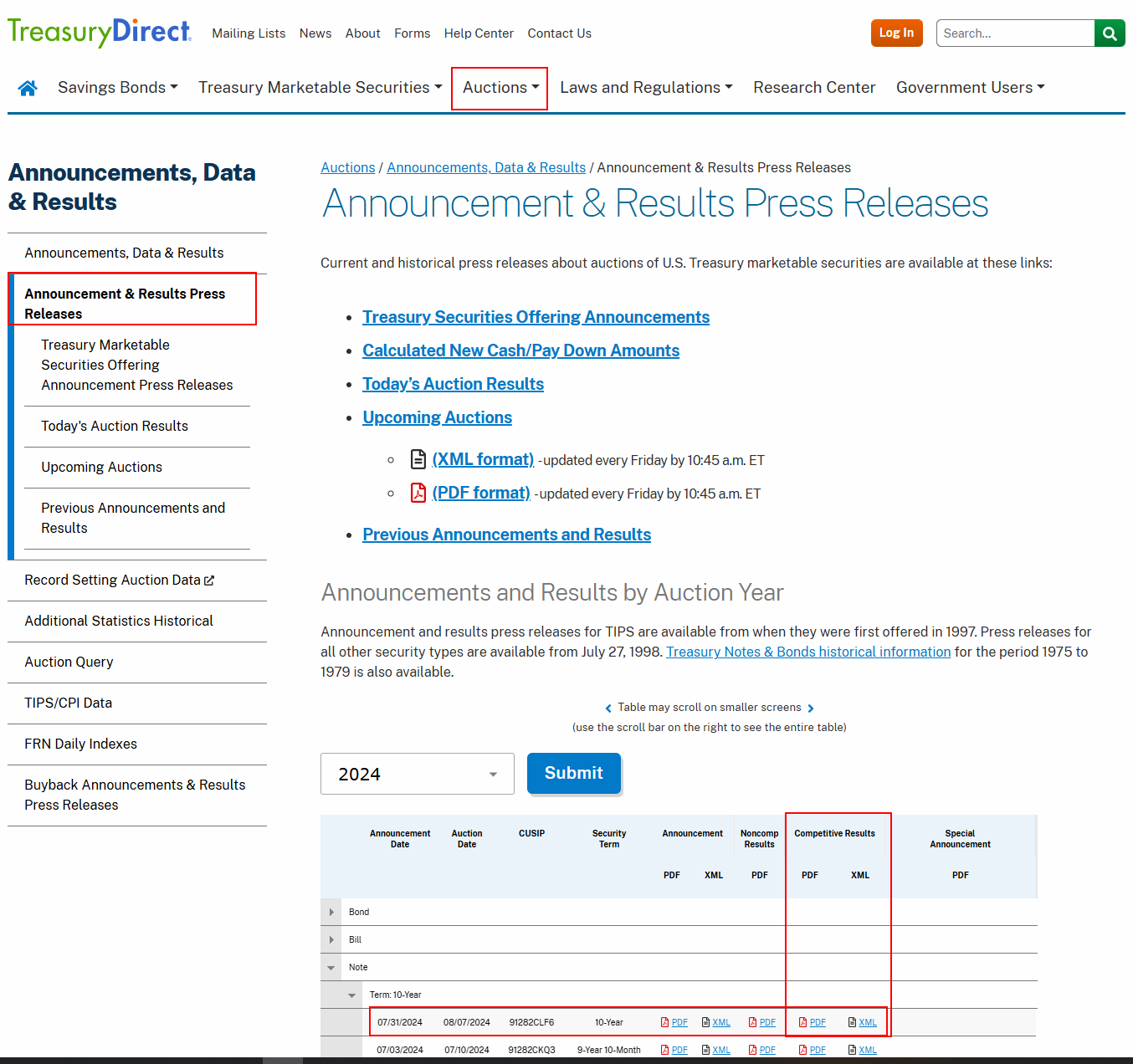Click the blue Submit button
The width and height of the screenshot is (1133, 1064).
click(x=574, y=773)
